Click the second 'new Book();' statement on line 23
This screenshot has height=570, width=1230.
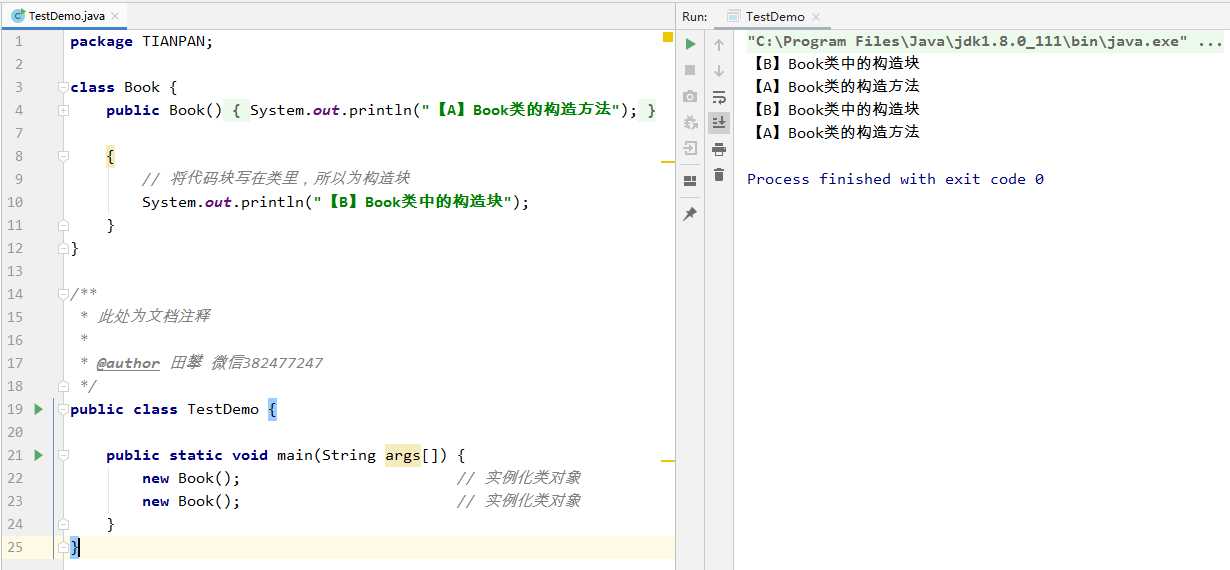[x=191, y=501]
